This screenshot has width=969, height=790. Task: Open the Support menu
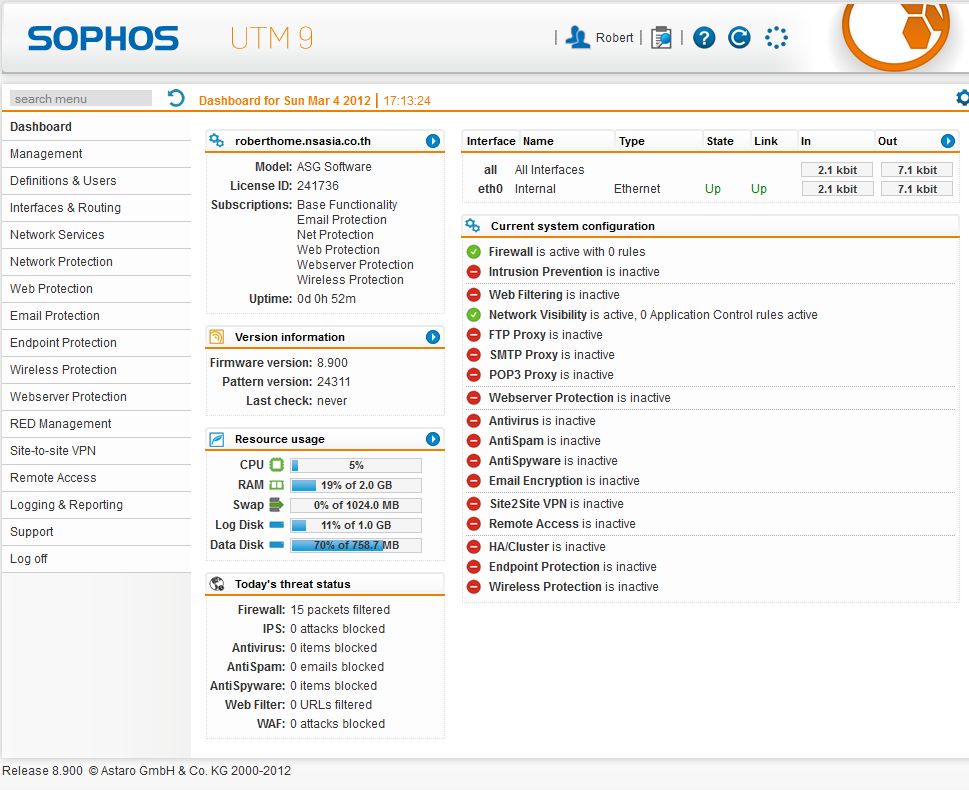click(96, 532)
